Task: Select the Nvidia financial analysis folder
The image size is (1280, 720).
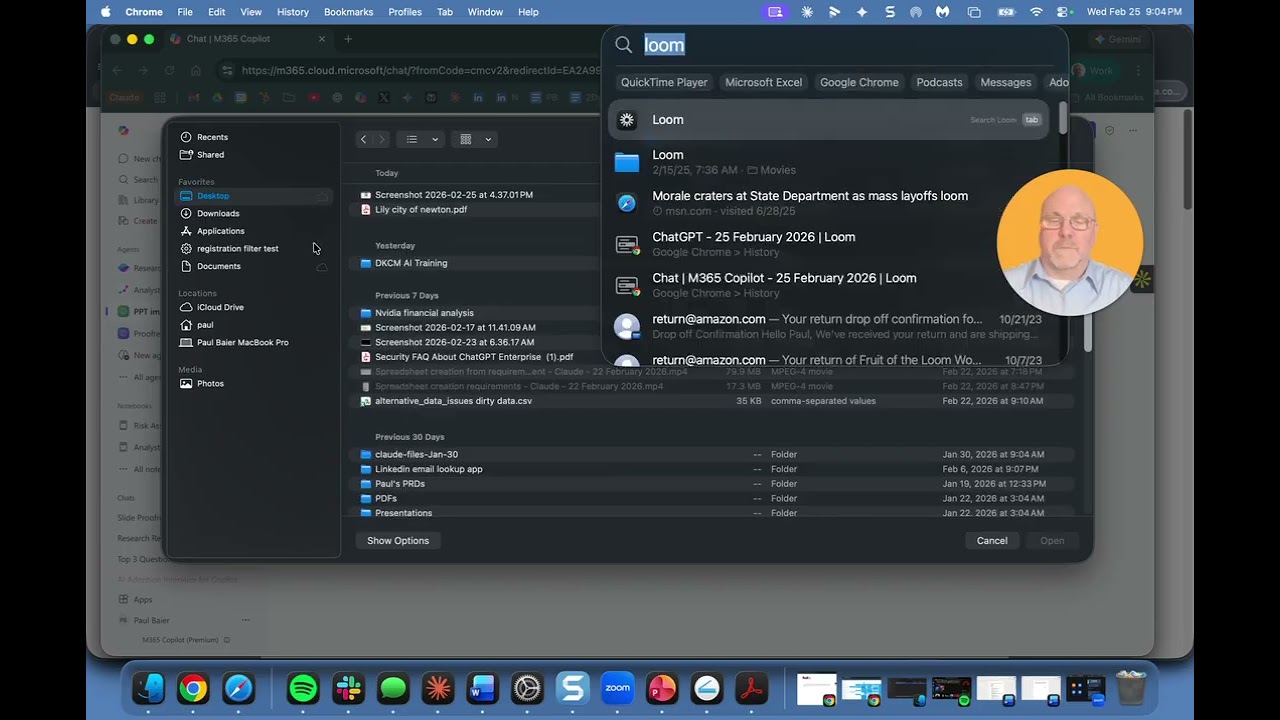Action: [424, 313]
